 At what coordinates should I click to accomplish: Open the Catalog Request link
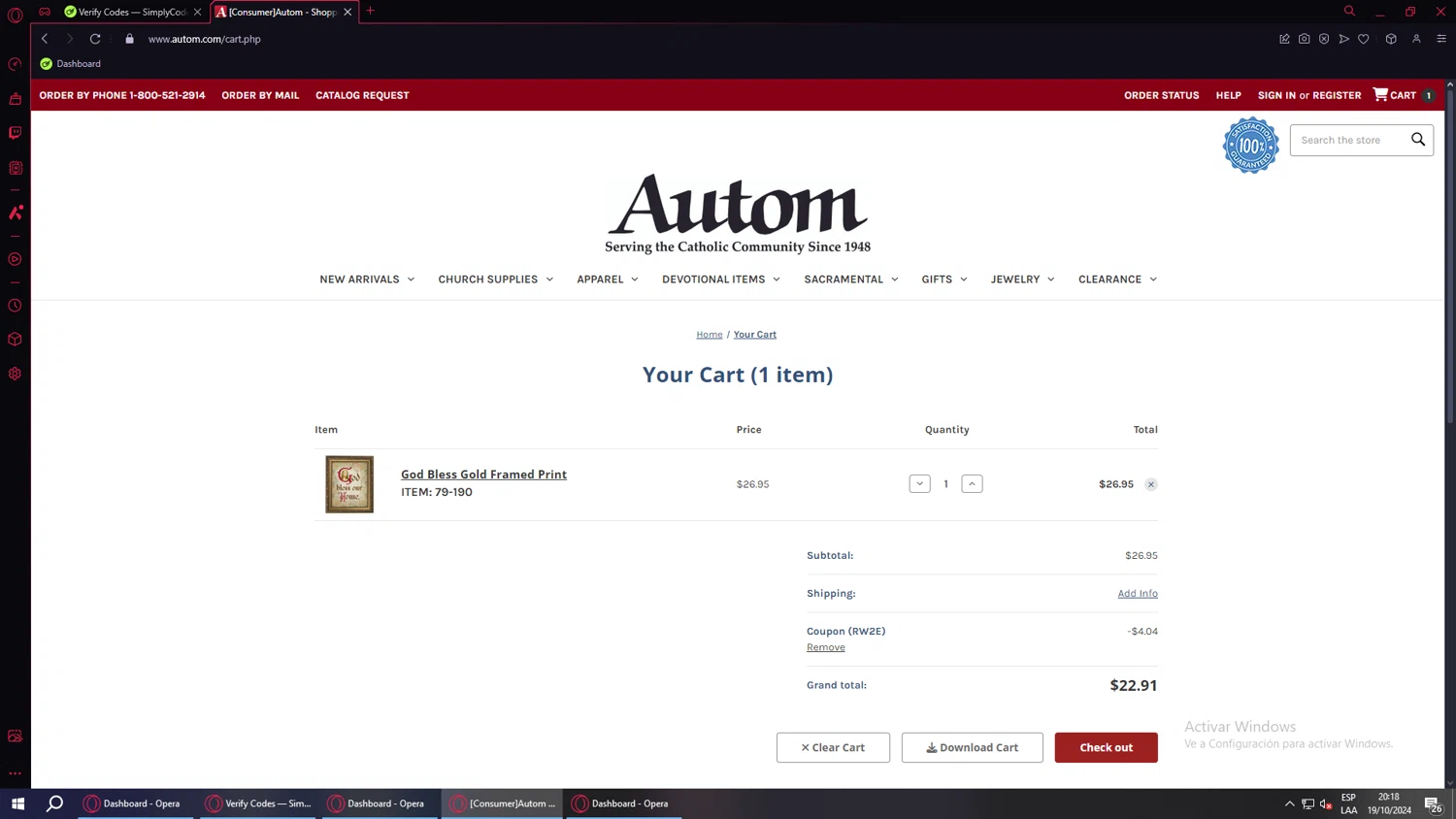click(362, 95)
